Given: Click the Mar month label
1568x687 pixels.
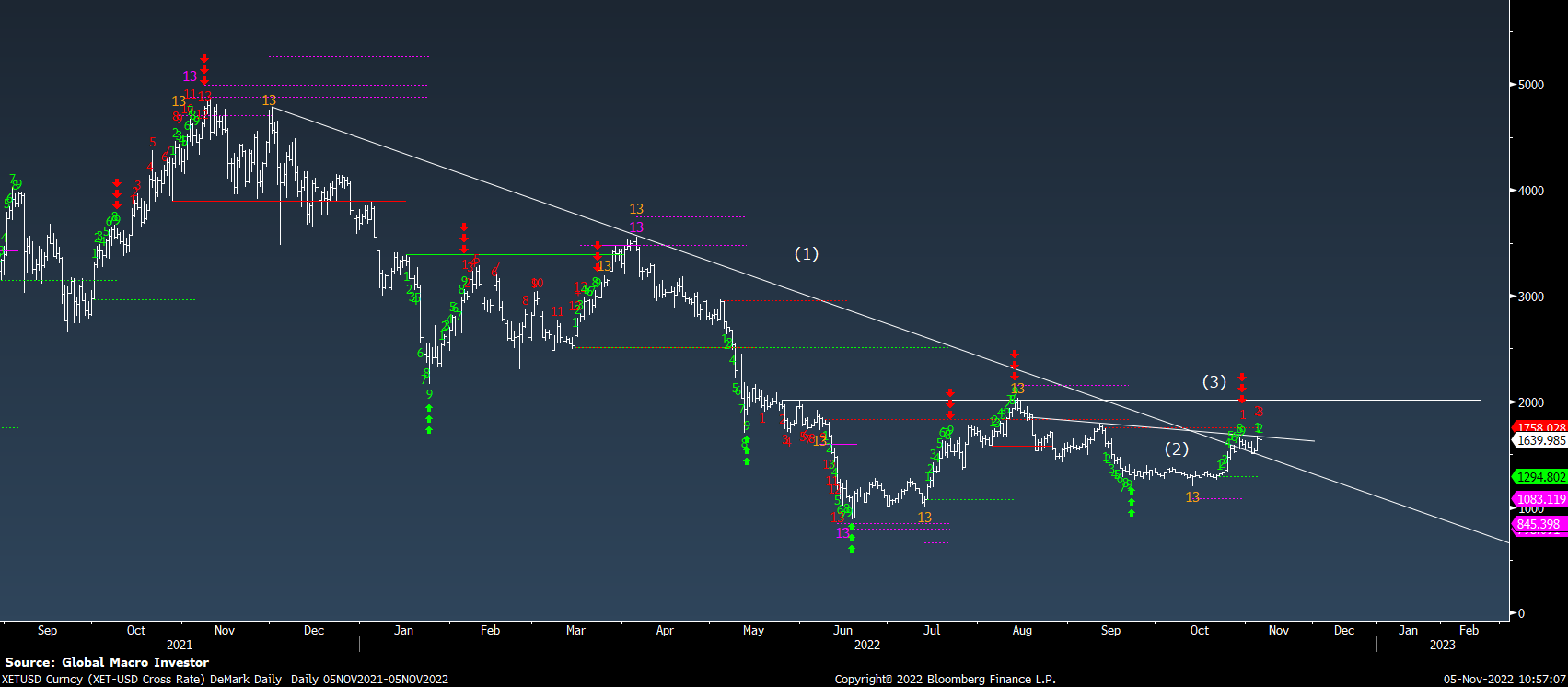Looking at the screenshot, I should tap(575, 631).
